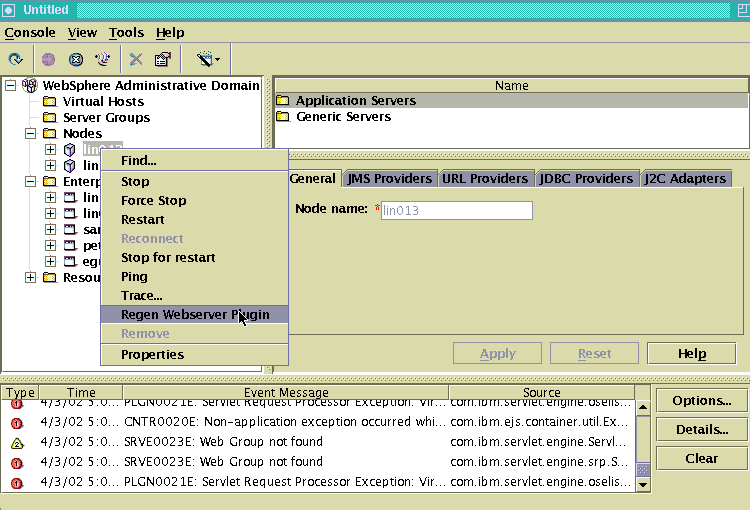
Task: Click the Resources folder icon in tree
Action: pos(49,277)
